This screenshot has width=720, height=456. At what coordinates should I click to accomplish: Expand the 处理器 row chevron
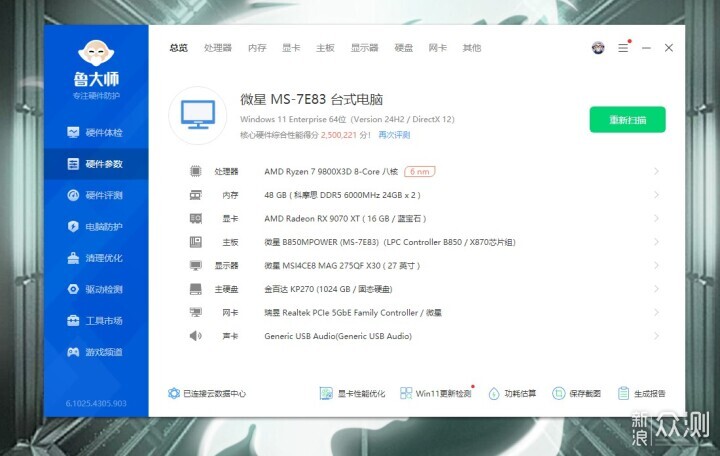coord(657,171)
